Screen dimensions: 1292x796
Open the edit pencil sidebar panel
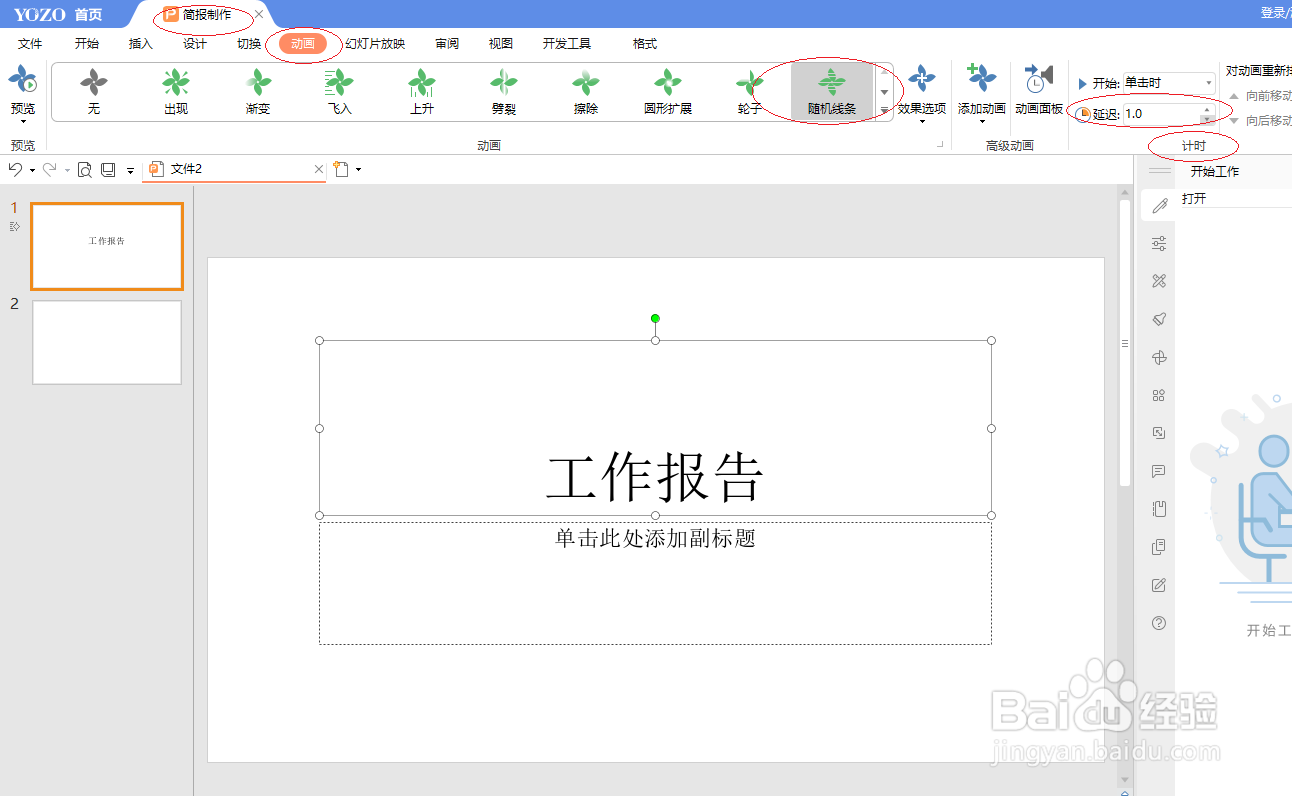tap(1159, 206)
